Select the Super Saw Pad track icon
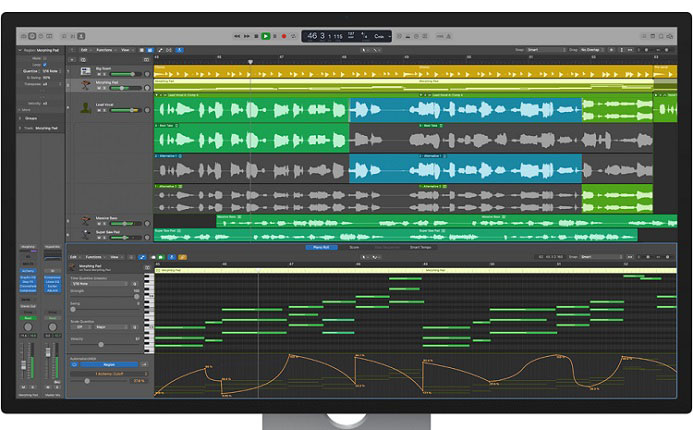 click(x=86, y=234)
